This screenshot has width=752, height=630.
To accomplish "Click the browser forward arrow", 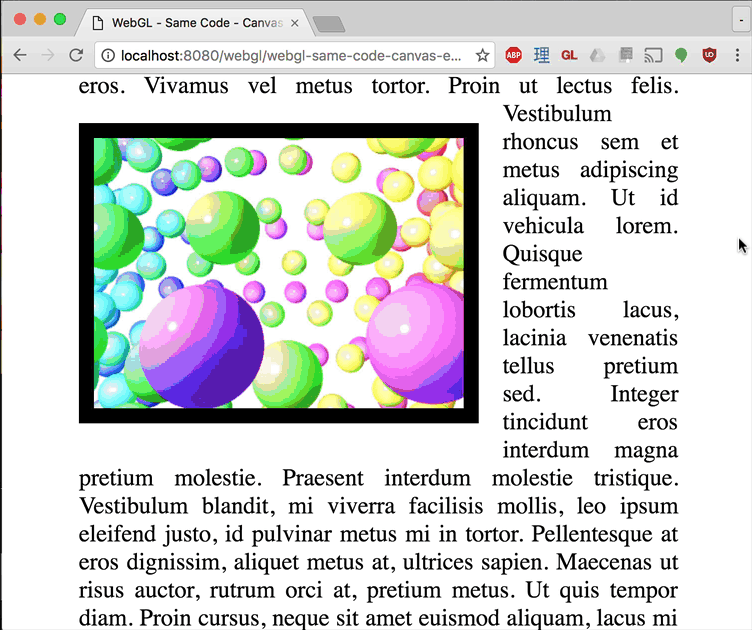I will [48, 56].
